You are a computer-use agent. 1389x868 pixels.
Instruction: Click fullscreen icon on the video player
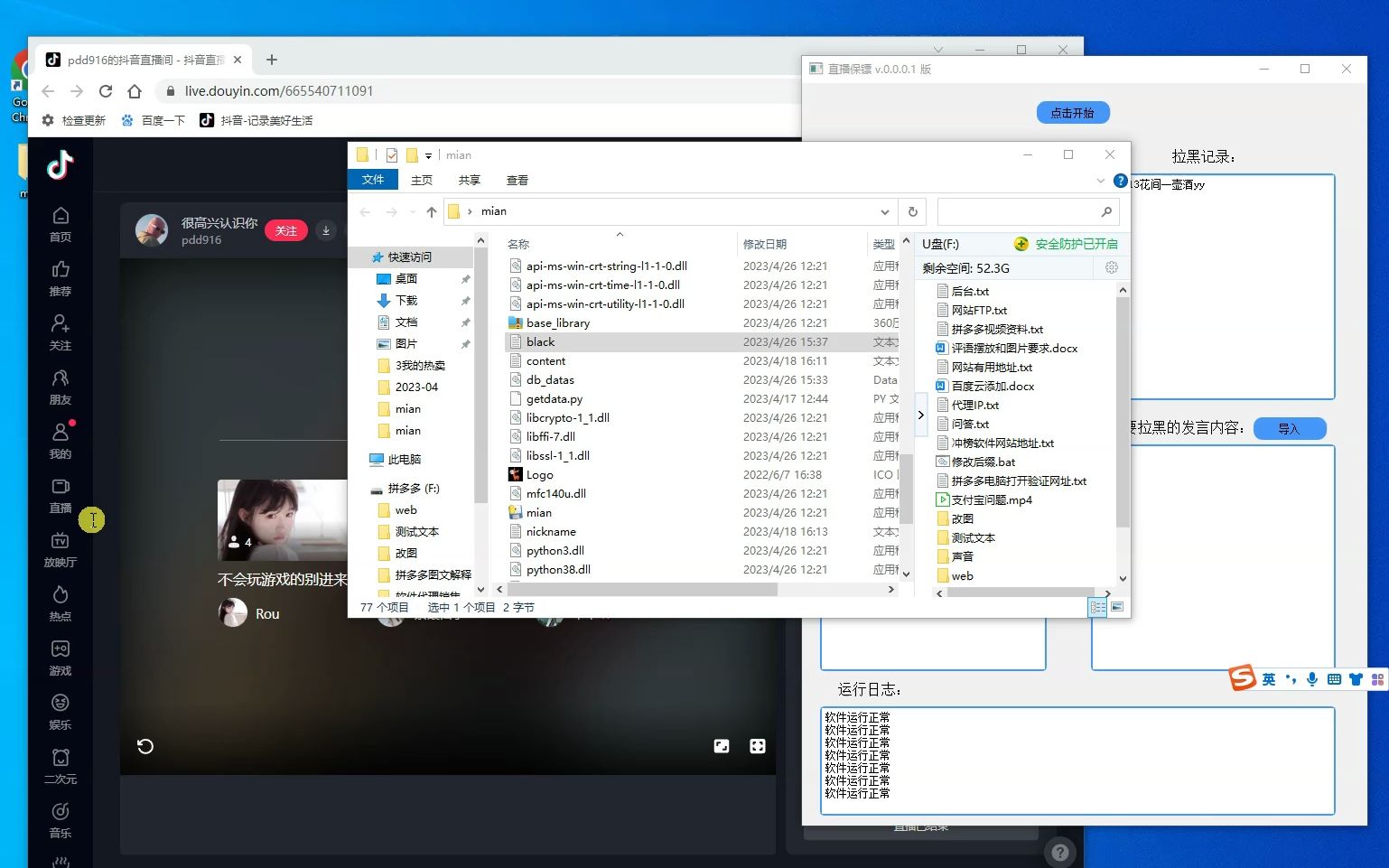point(758,746)
